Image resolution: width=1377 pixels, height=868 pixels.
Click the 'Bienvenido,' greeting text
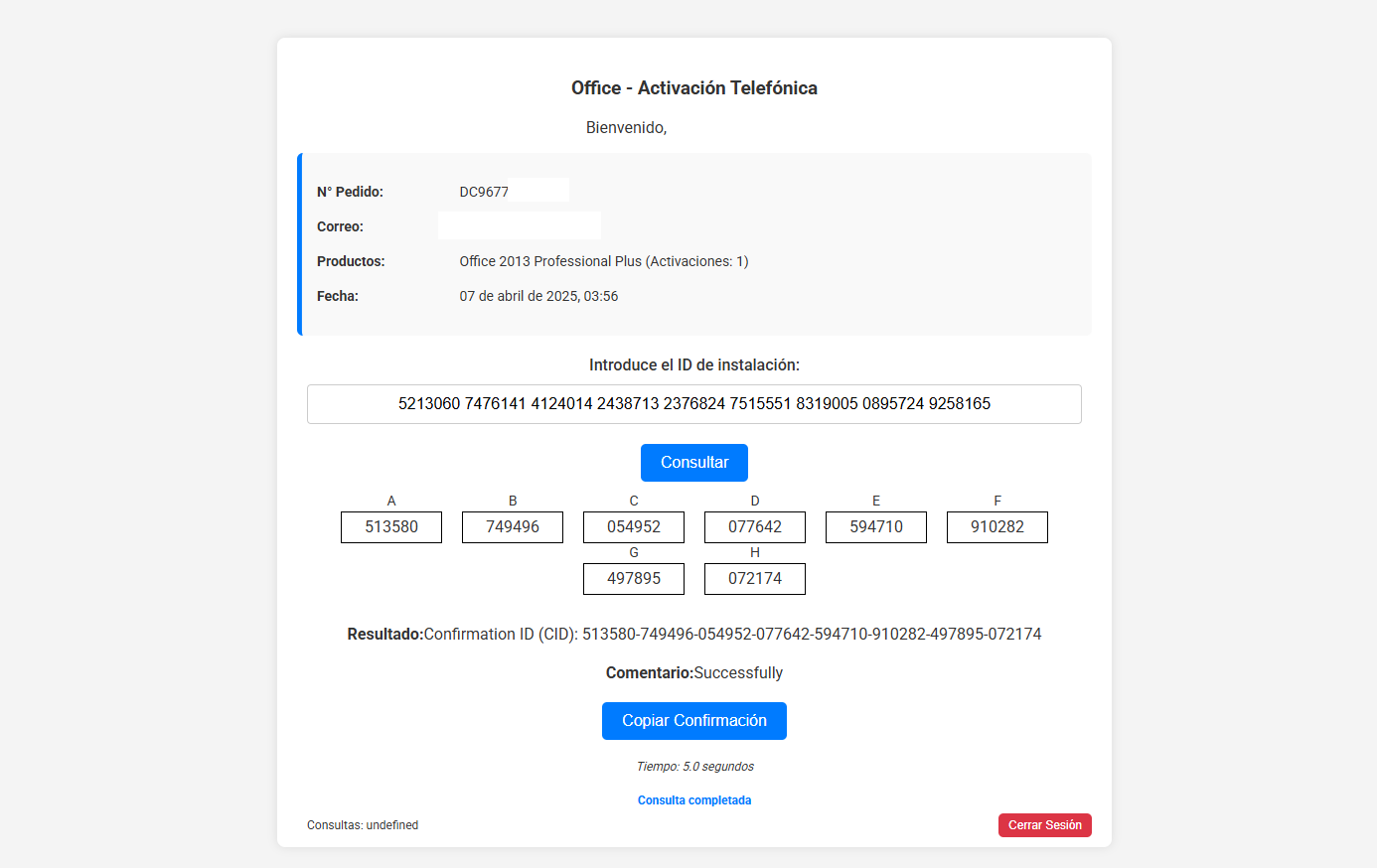pos(626,127)
